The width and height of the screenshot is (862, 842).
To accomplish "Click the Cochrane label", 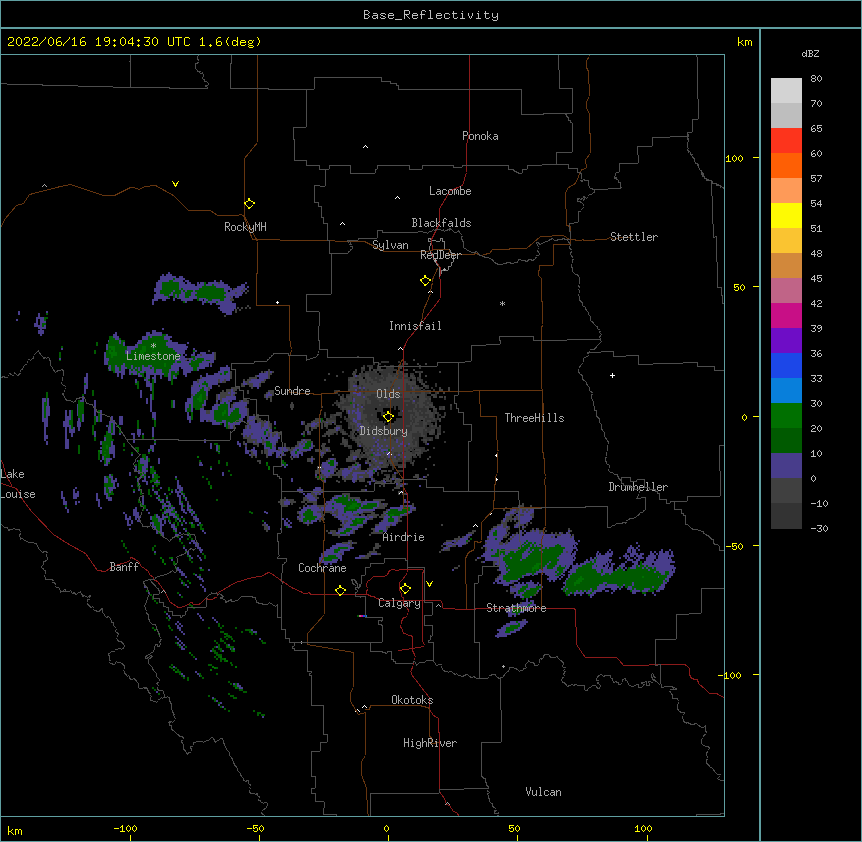I will (x=322, y=568).
